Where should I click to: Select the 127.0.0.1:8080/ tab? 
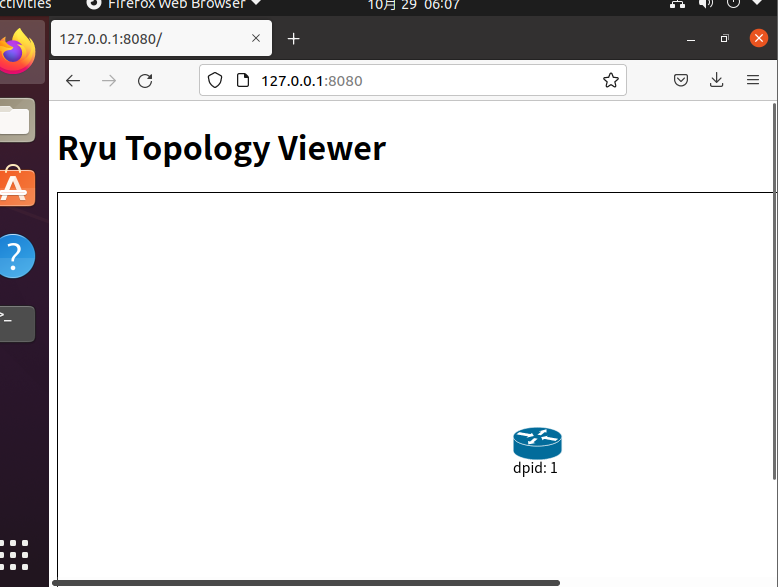point(161,38)
